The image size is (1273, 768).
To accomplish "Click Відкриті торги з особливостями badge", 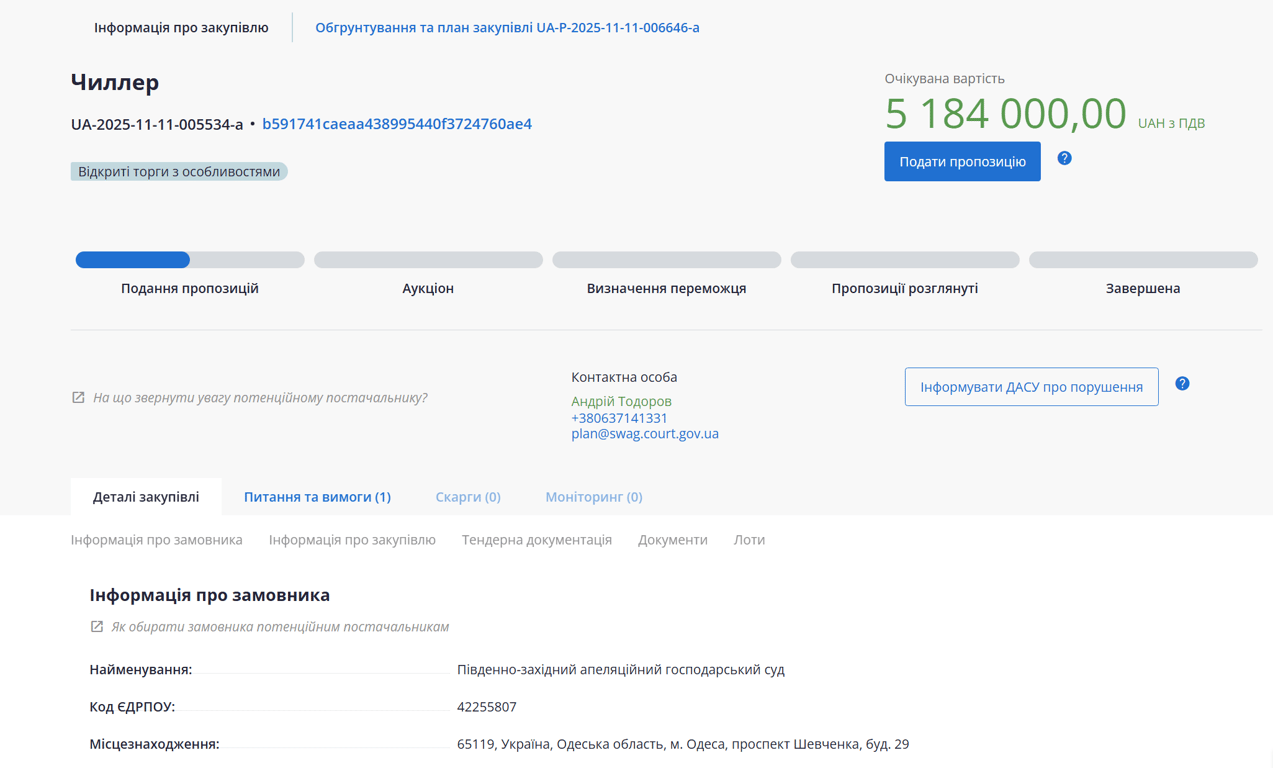I will [179, 172].
